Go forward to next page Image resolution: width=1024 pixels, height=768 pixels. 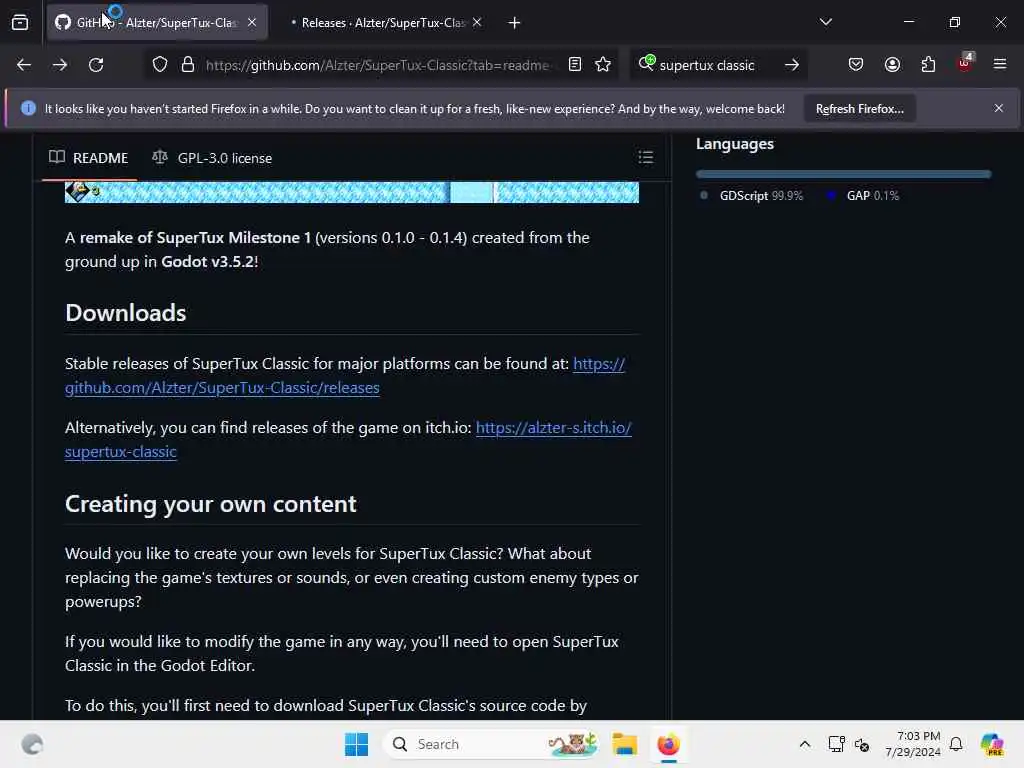(60, 65)
